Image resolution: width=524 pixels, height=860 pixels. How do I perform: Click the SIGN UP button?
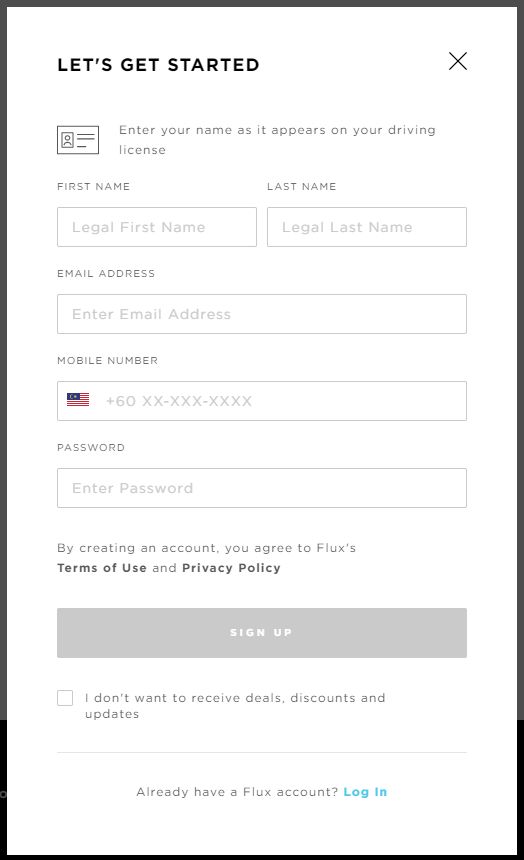[262, 633]
